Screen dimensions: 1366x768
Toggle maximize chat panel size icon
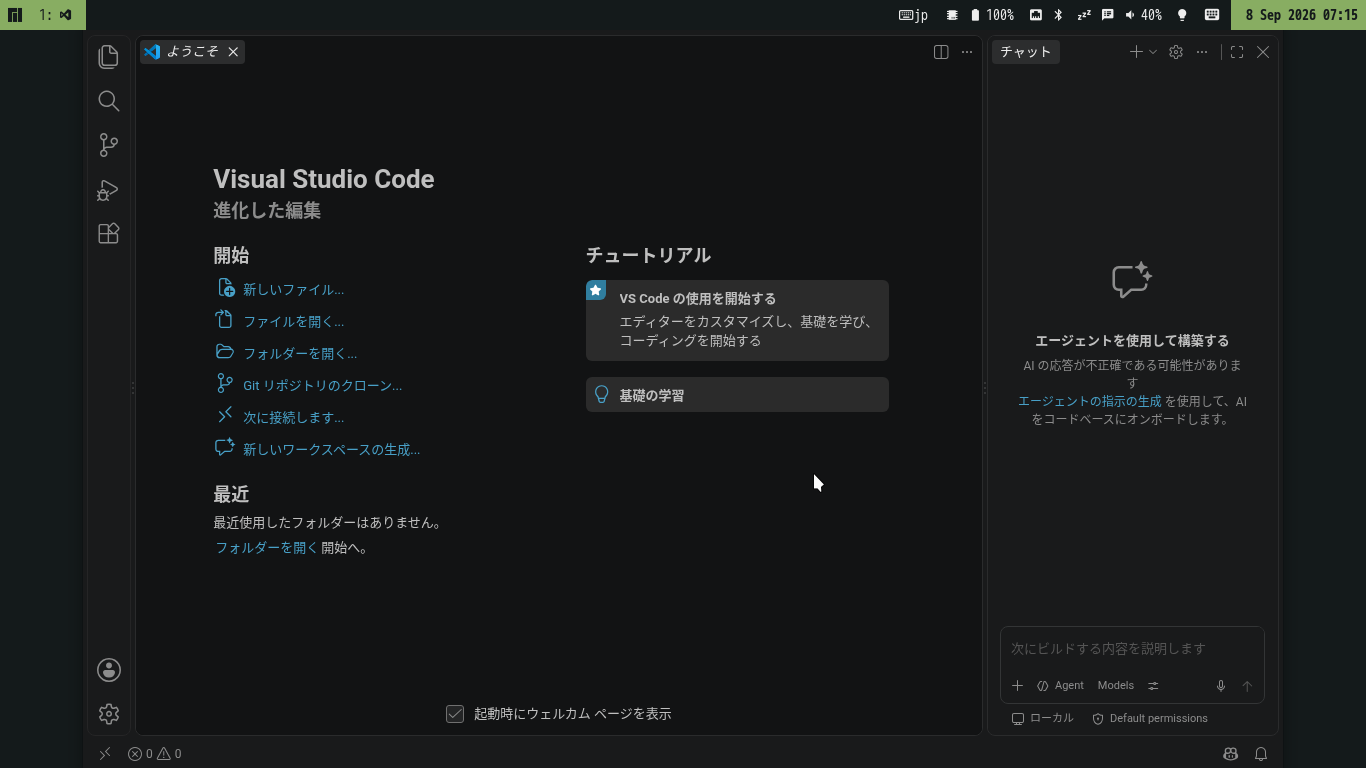pos(1237,52)
